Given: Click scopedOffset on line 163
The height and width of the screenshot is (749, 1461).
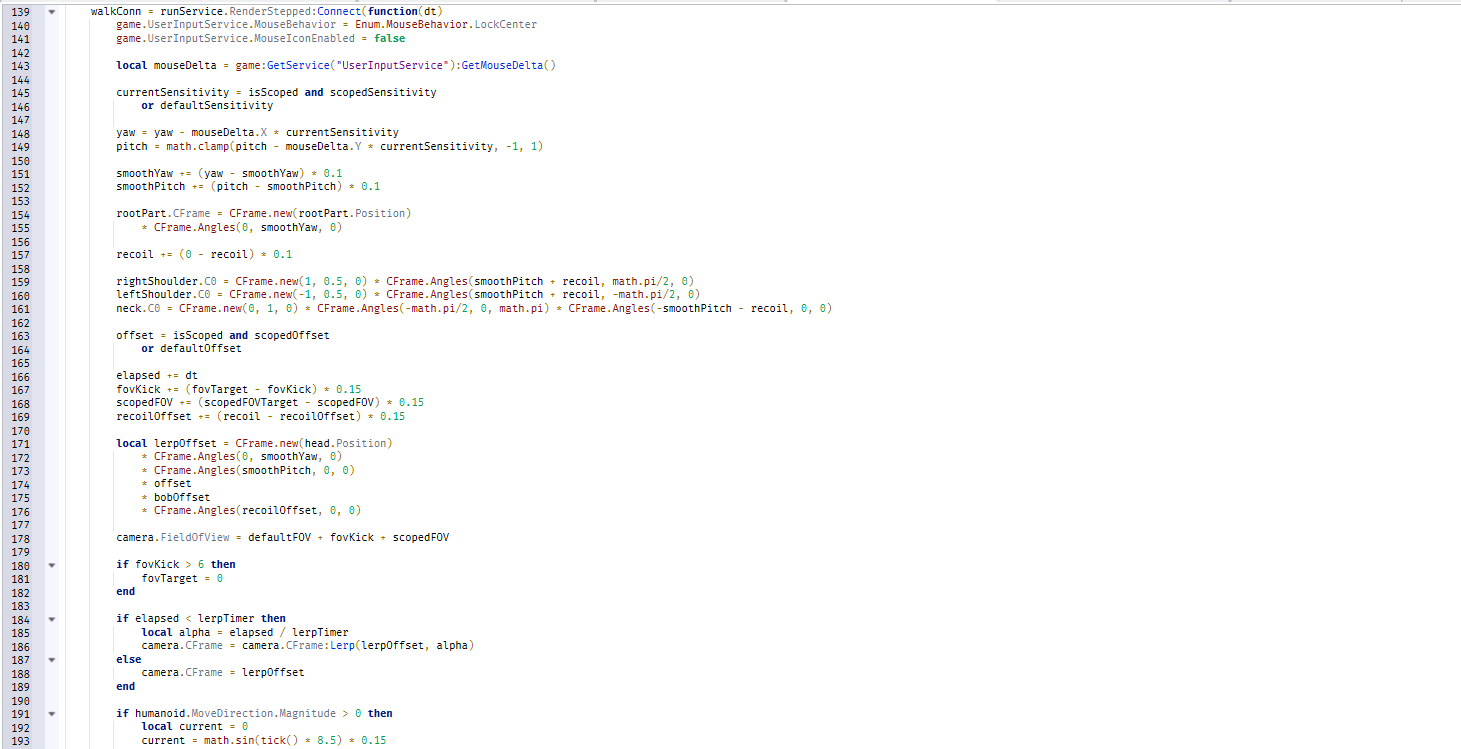Looking at the screenshot, I should coord(292,335).
